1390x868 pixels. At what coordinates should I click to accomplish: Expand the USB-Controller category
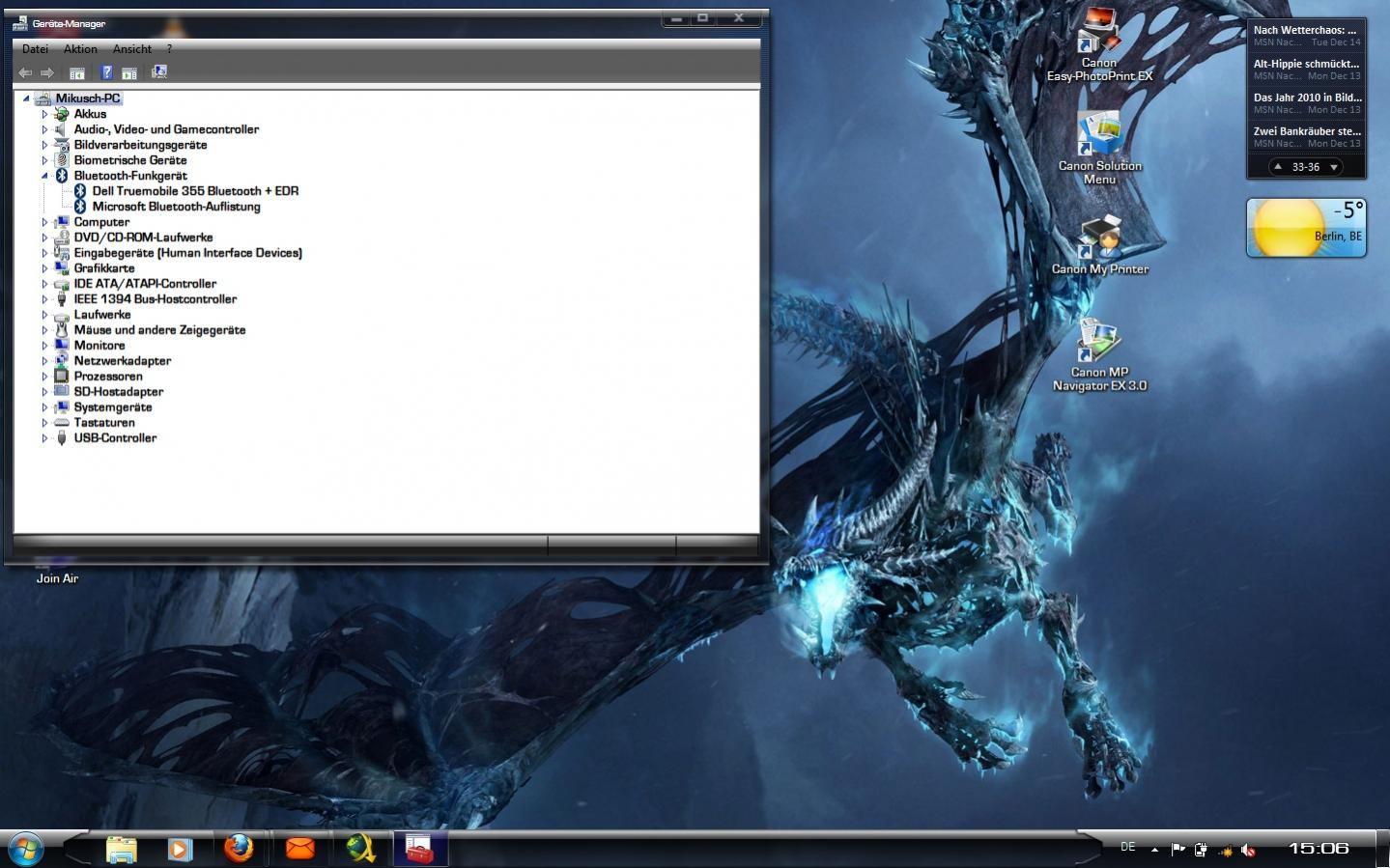[44, 438]
